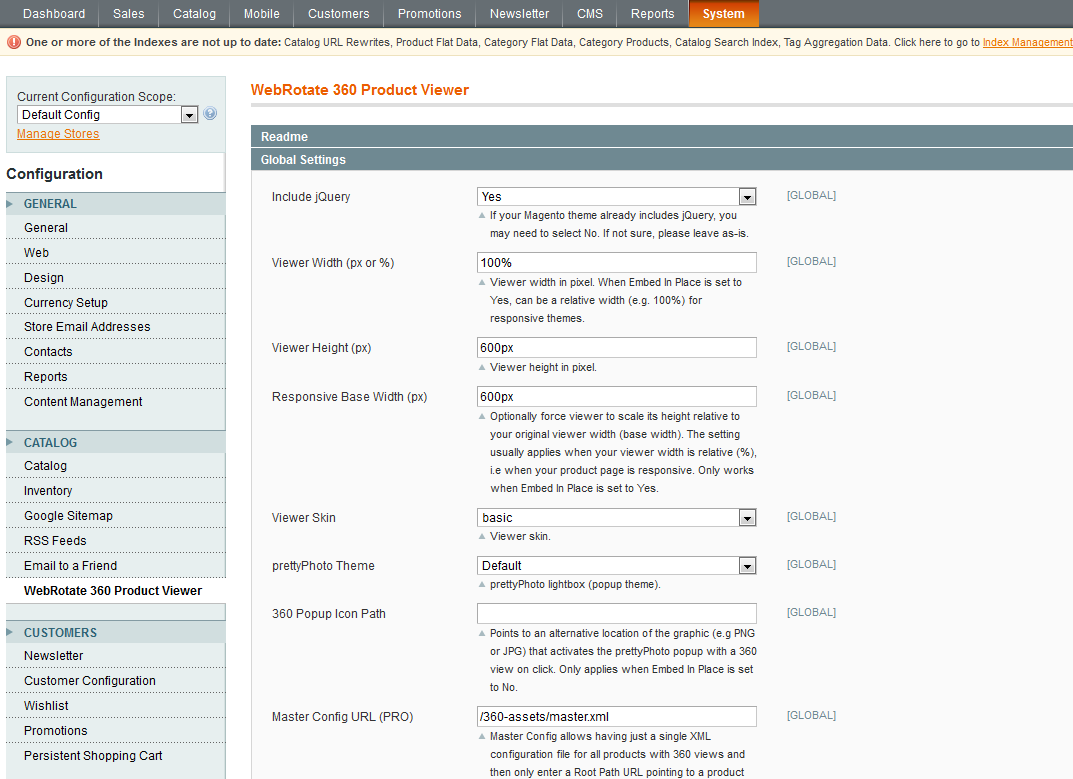Collapse the Global Settings section header

click(662, 159)
